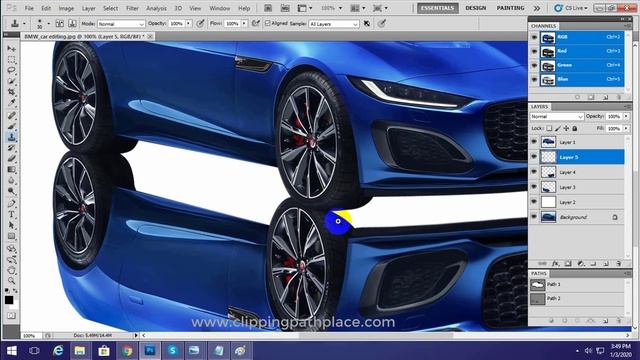
Task: Hide Layer 5 with its eye icon
Action: point(534,157)
